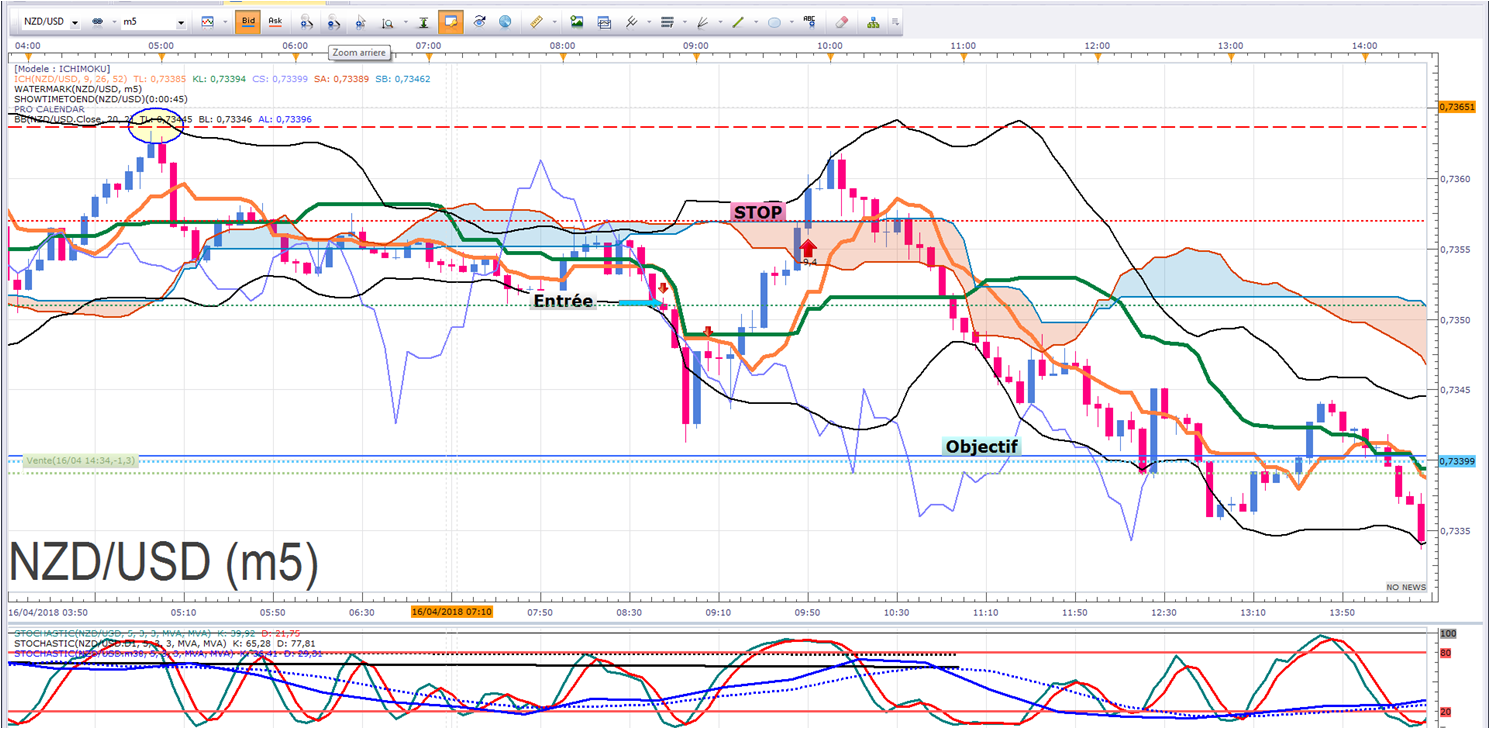Viewport: 1490px width, 729px height.
Task: Expand the pitchfork tool dropdown arrow
Action: click(x=647, y=21)
